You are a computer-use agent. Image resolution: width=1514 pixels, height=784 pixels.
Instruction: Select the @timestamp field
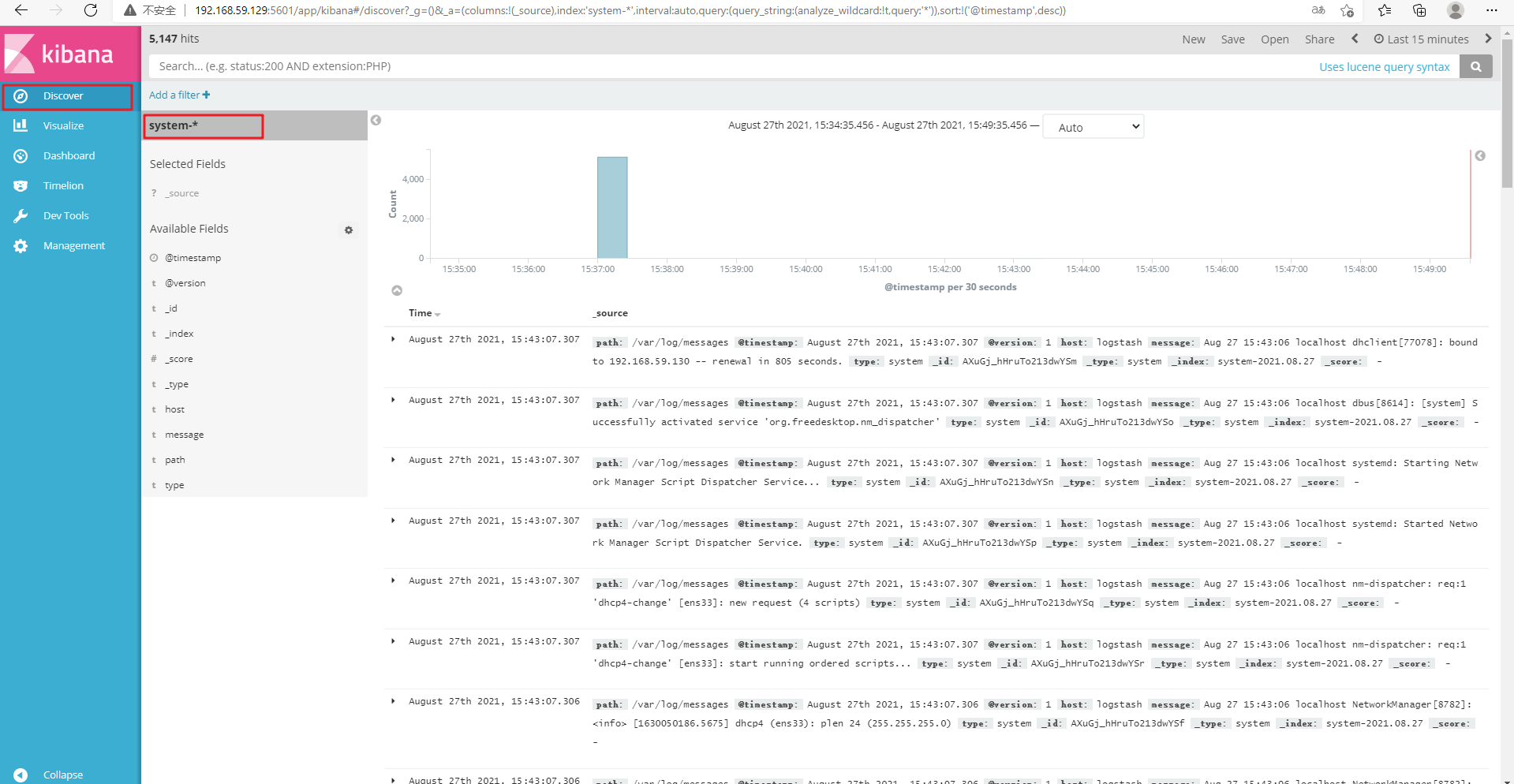(x=193, y=259)
